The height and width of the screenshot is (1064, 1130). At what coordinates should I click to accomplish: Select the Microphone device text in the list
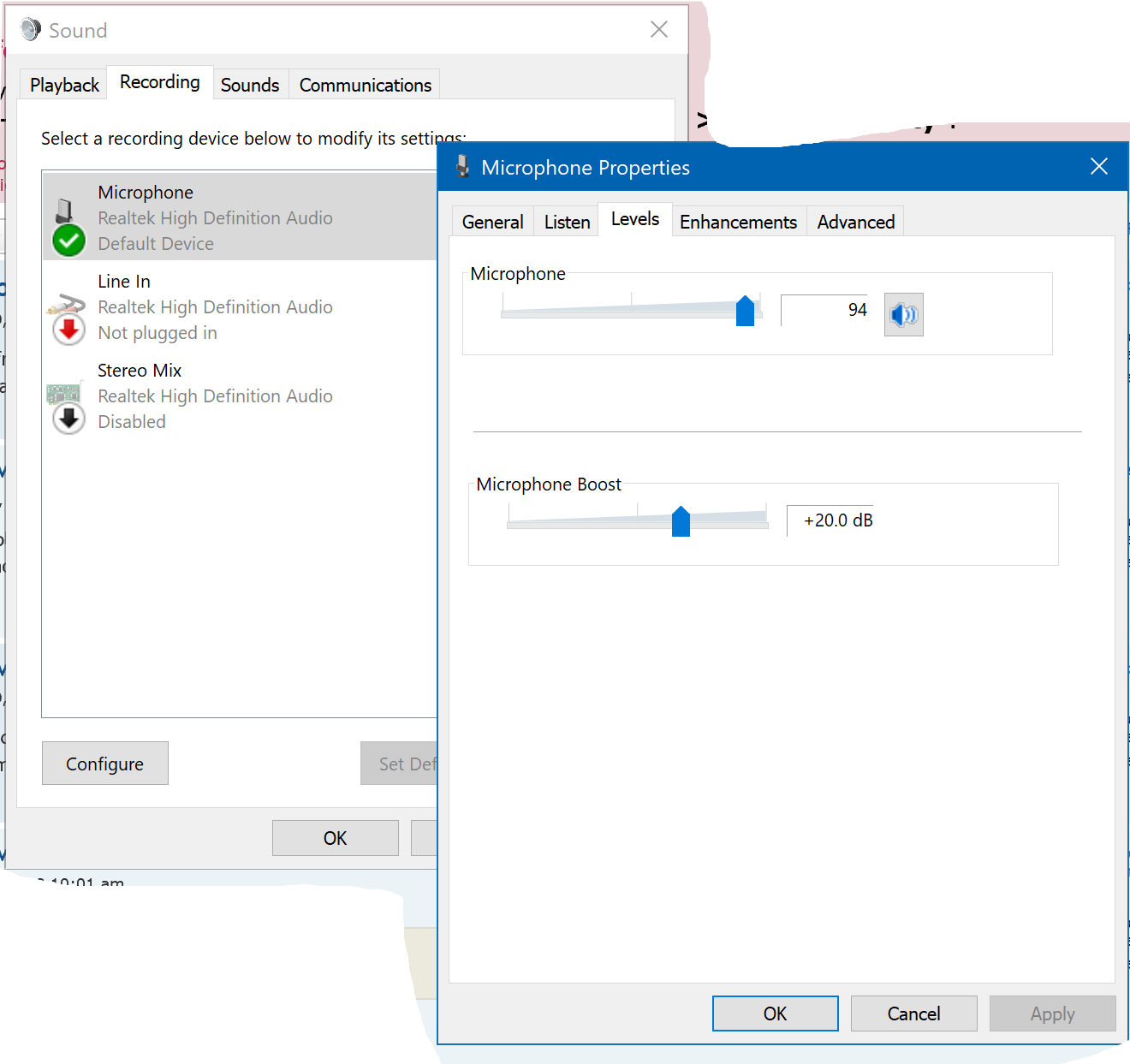(146, 193)
